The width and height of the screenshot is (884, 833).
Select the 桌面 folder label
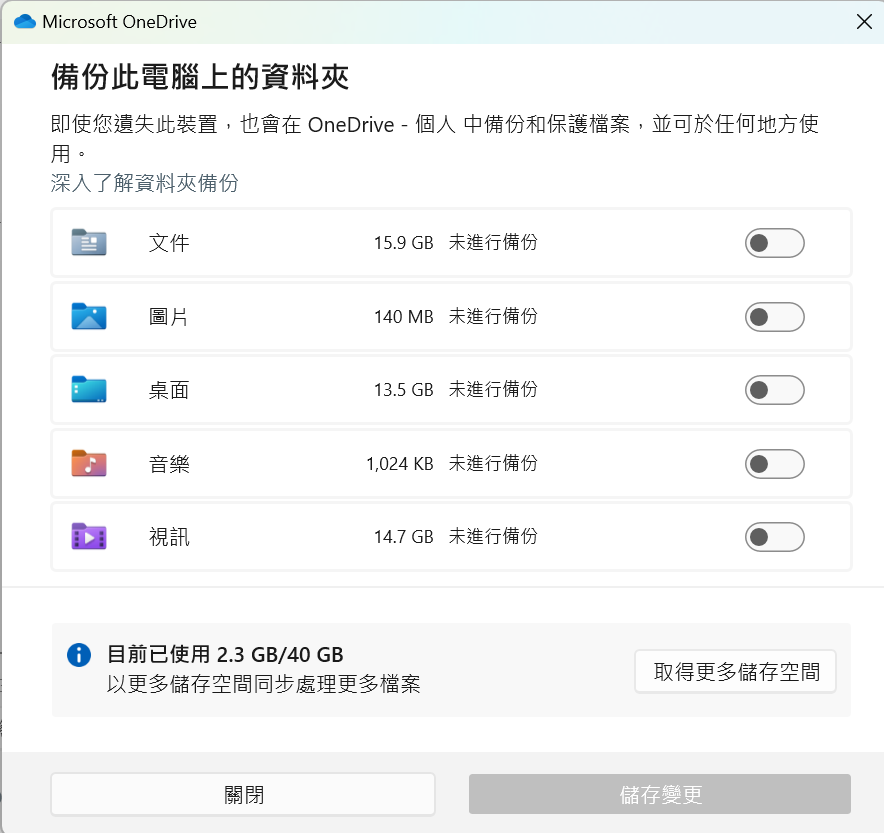169,390
